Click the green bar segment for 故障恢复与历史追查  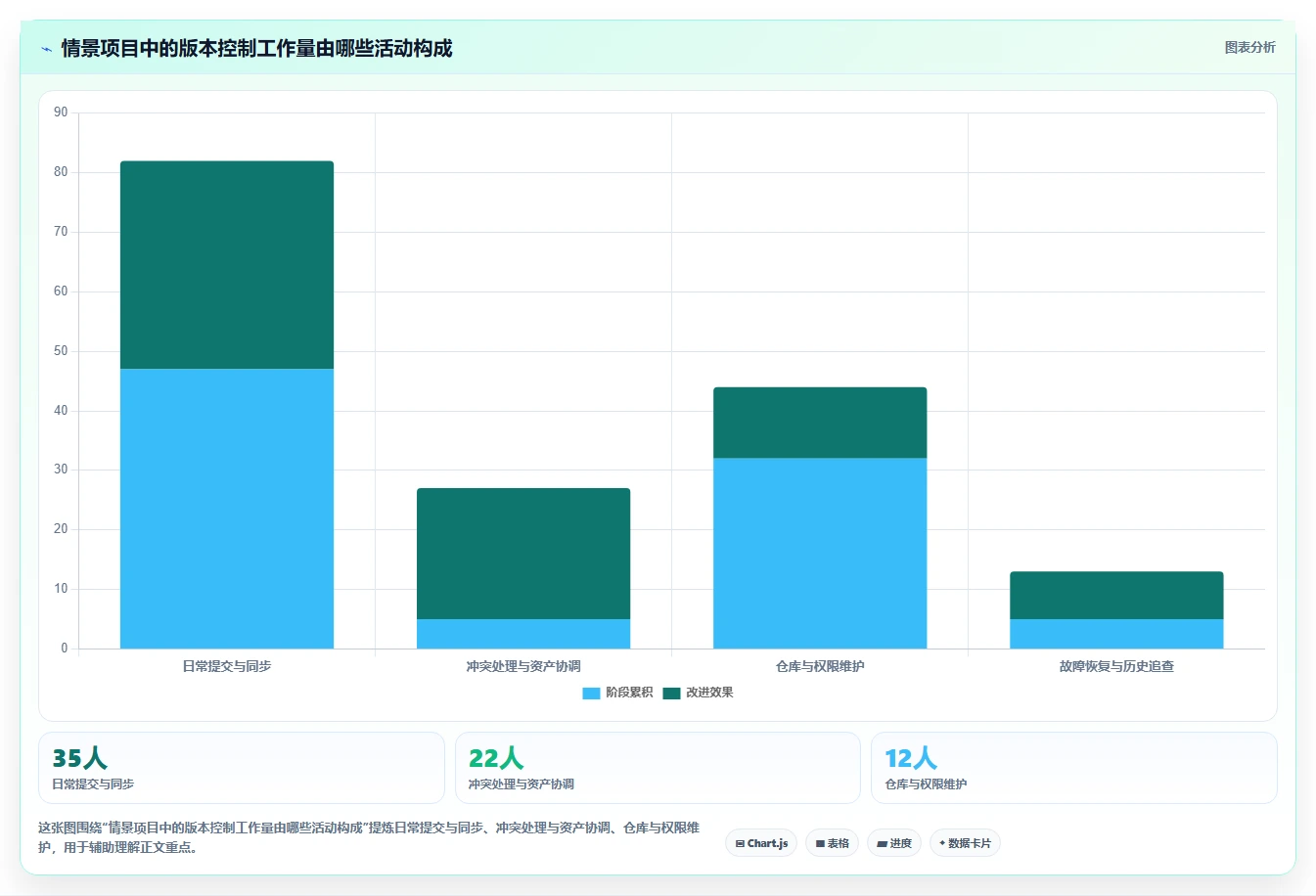coord(1116,596)
